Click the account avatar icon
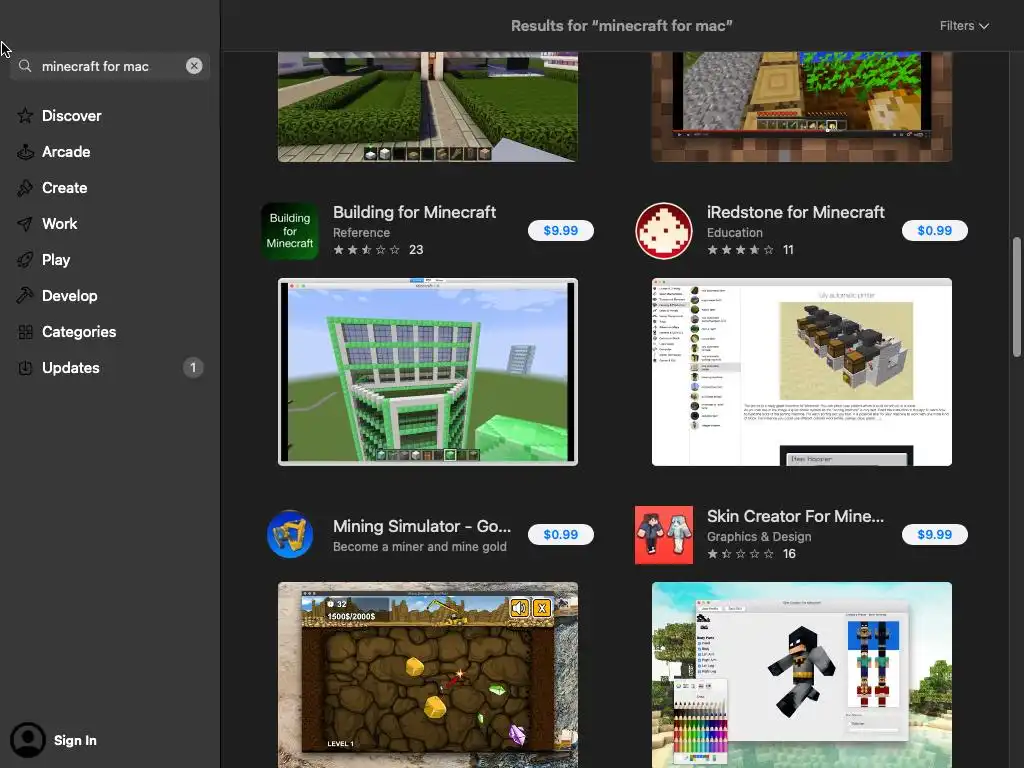Screen dimensions: 1024x768 [x=27, y=740]
